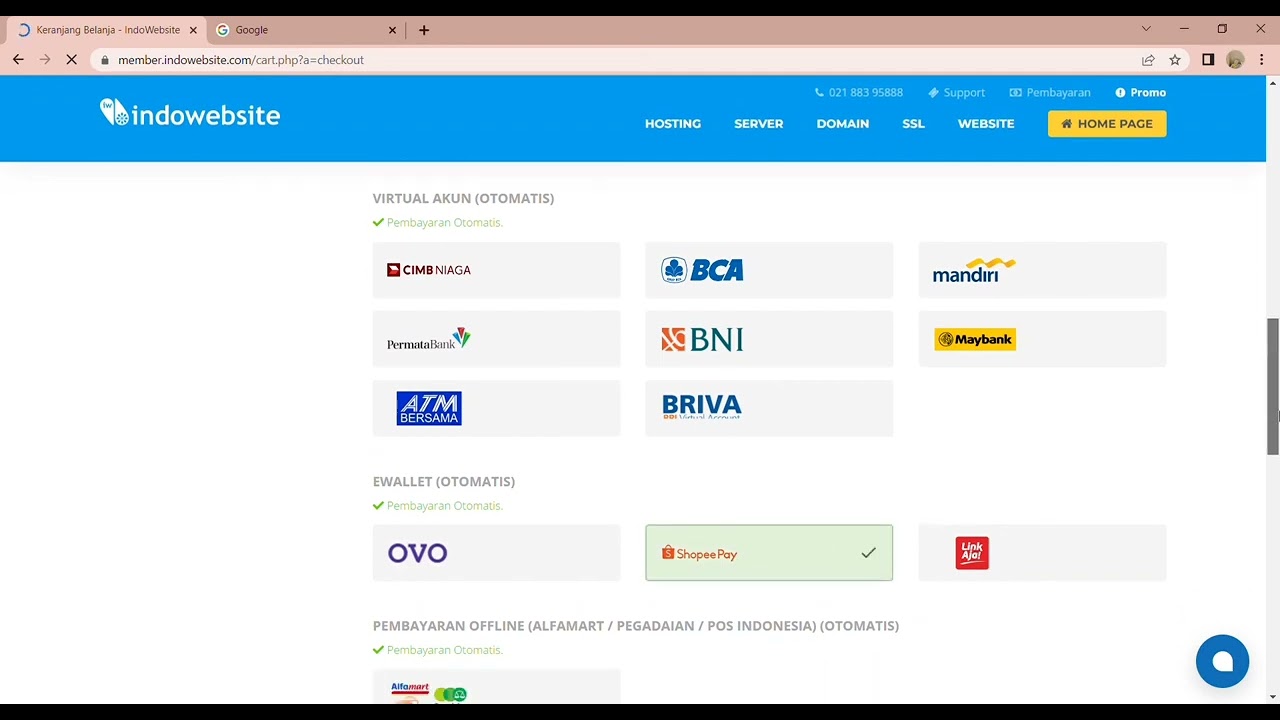Image resolution: width=1280 pixels, height=720 pixels.
Task: Open SERVER menu
Action: pyautogui.click(x=759, y=124)
